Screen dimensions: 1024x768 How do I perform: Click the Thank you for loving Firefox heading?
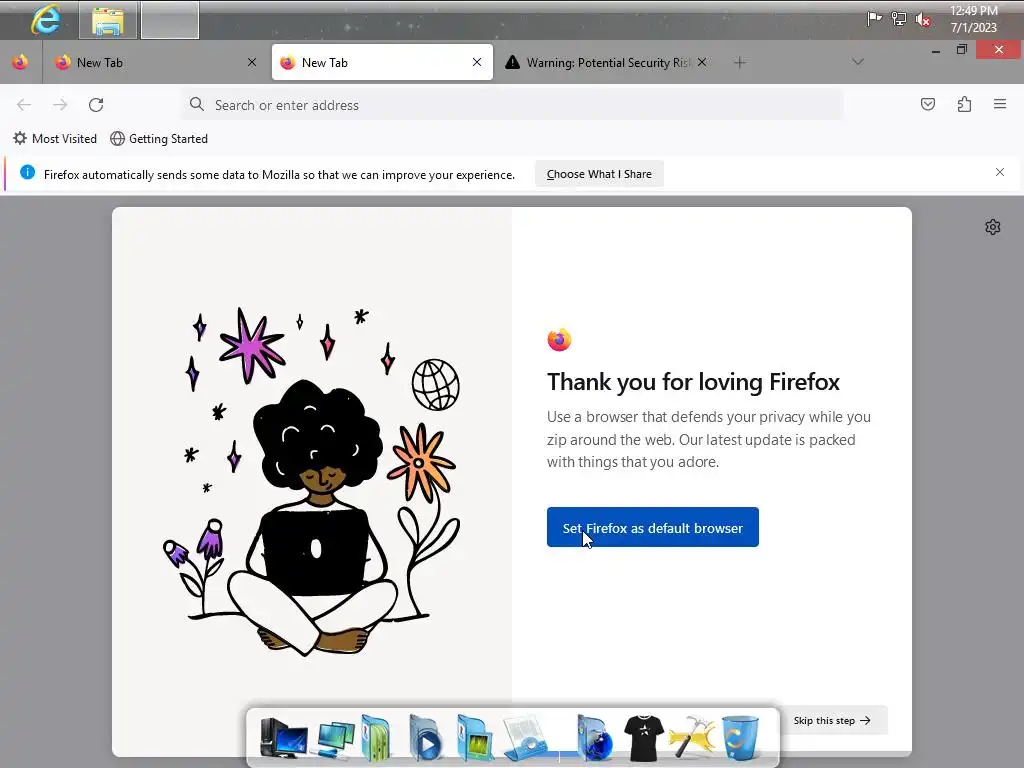pyautogui.click(x=693, y=382)
